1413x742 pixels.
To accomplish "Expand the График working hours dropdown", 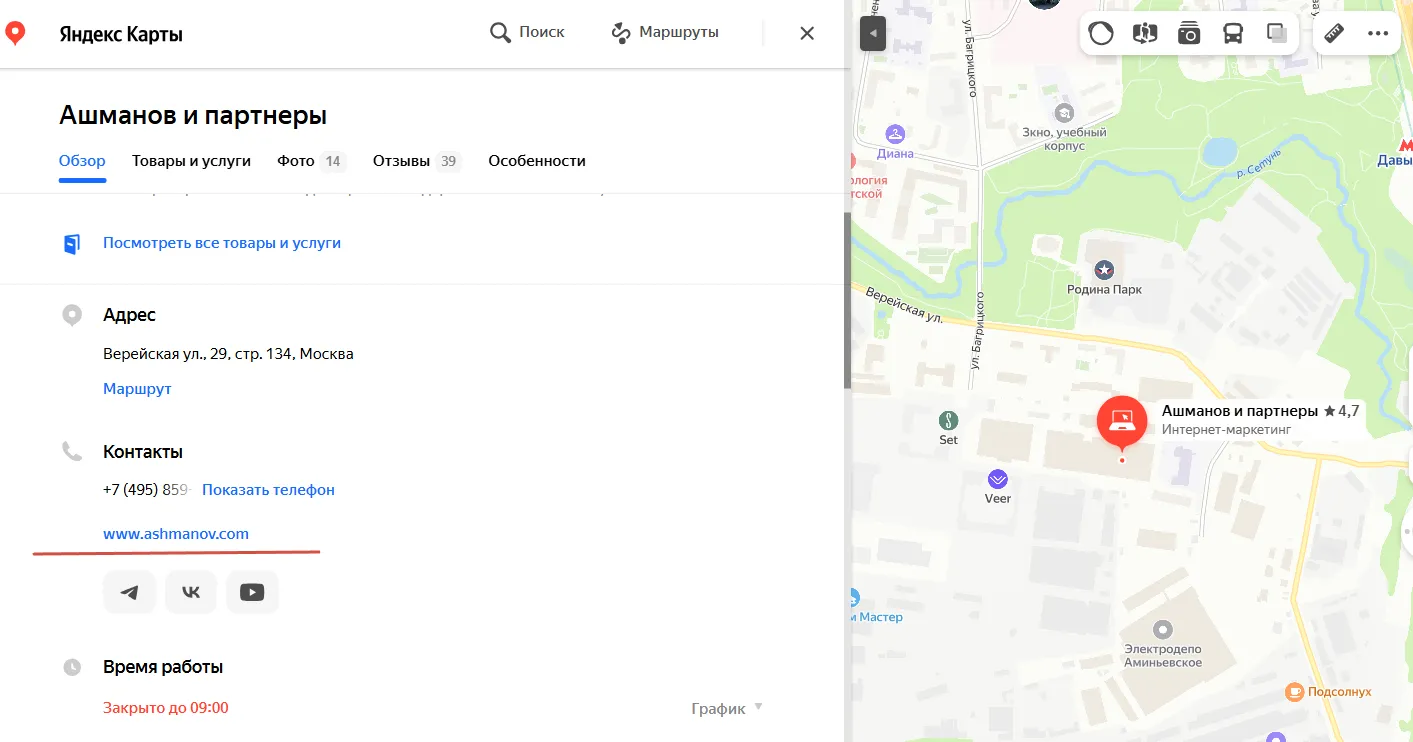I will point(727,708).
